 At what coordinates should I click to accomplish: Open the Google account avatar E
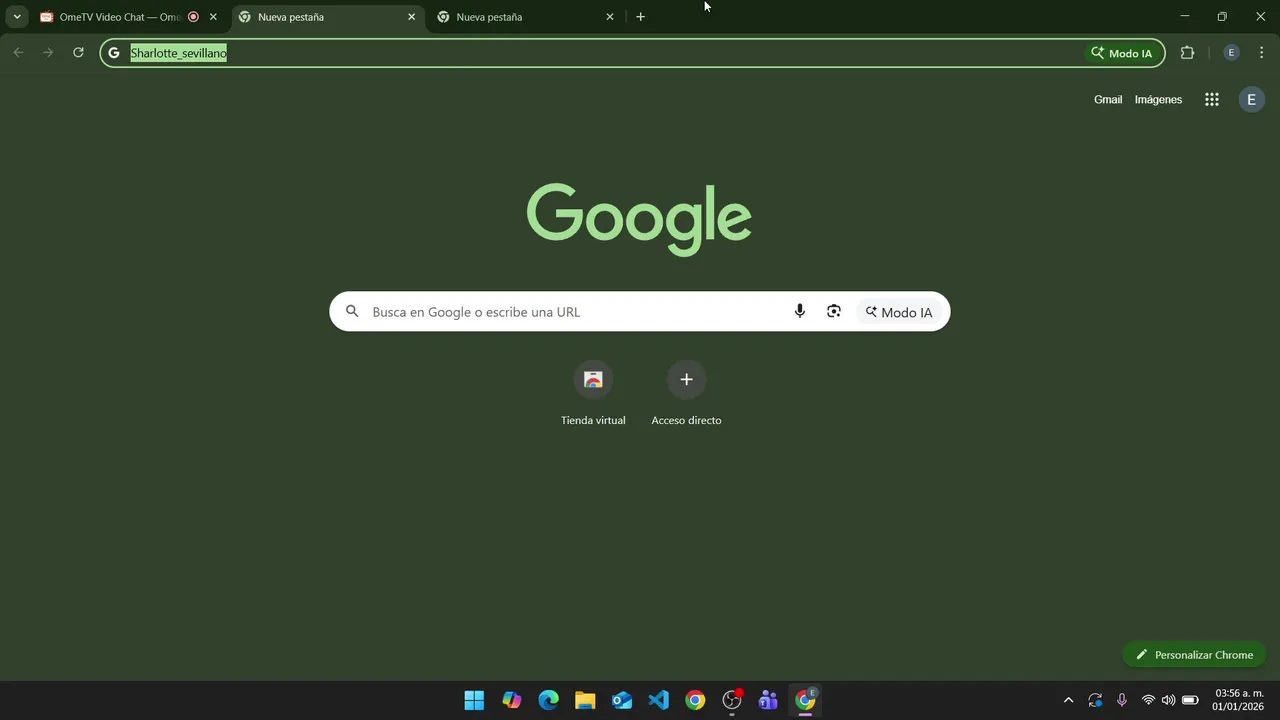coord(1251,99)
